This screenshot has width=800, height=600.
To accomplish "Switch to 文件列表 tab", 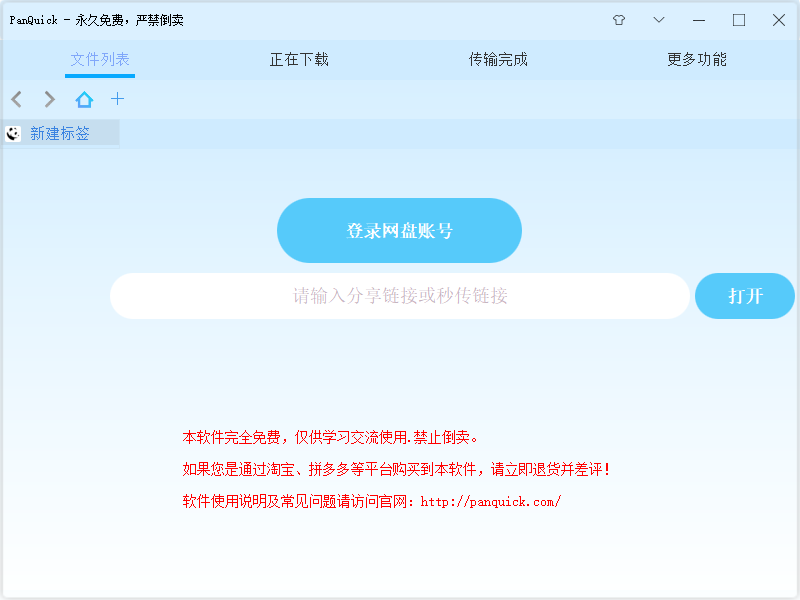I will pyautogui.click(x=100, y=60).
